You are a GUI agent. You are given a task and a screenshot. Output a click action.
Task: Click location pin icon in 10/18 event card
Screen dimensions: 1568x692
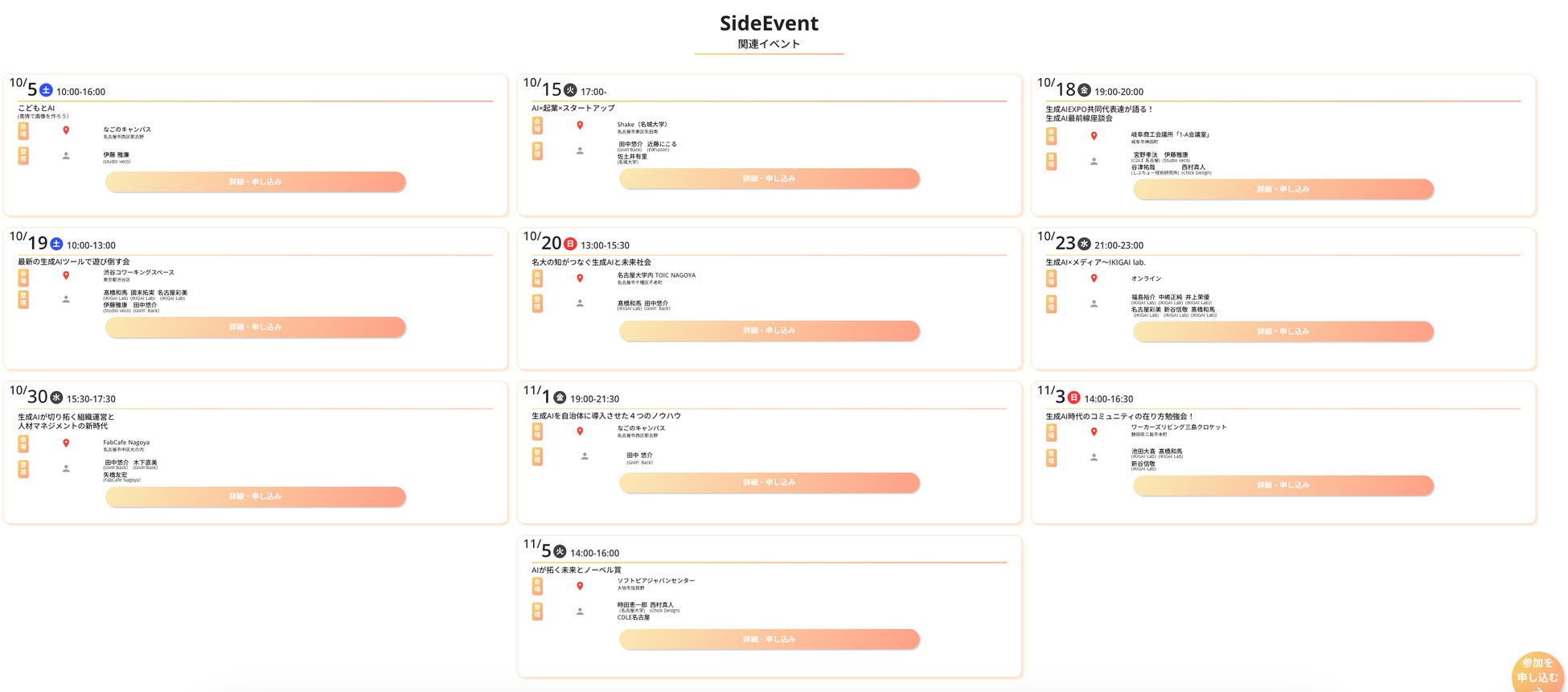coord(1094,136)
